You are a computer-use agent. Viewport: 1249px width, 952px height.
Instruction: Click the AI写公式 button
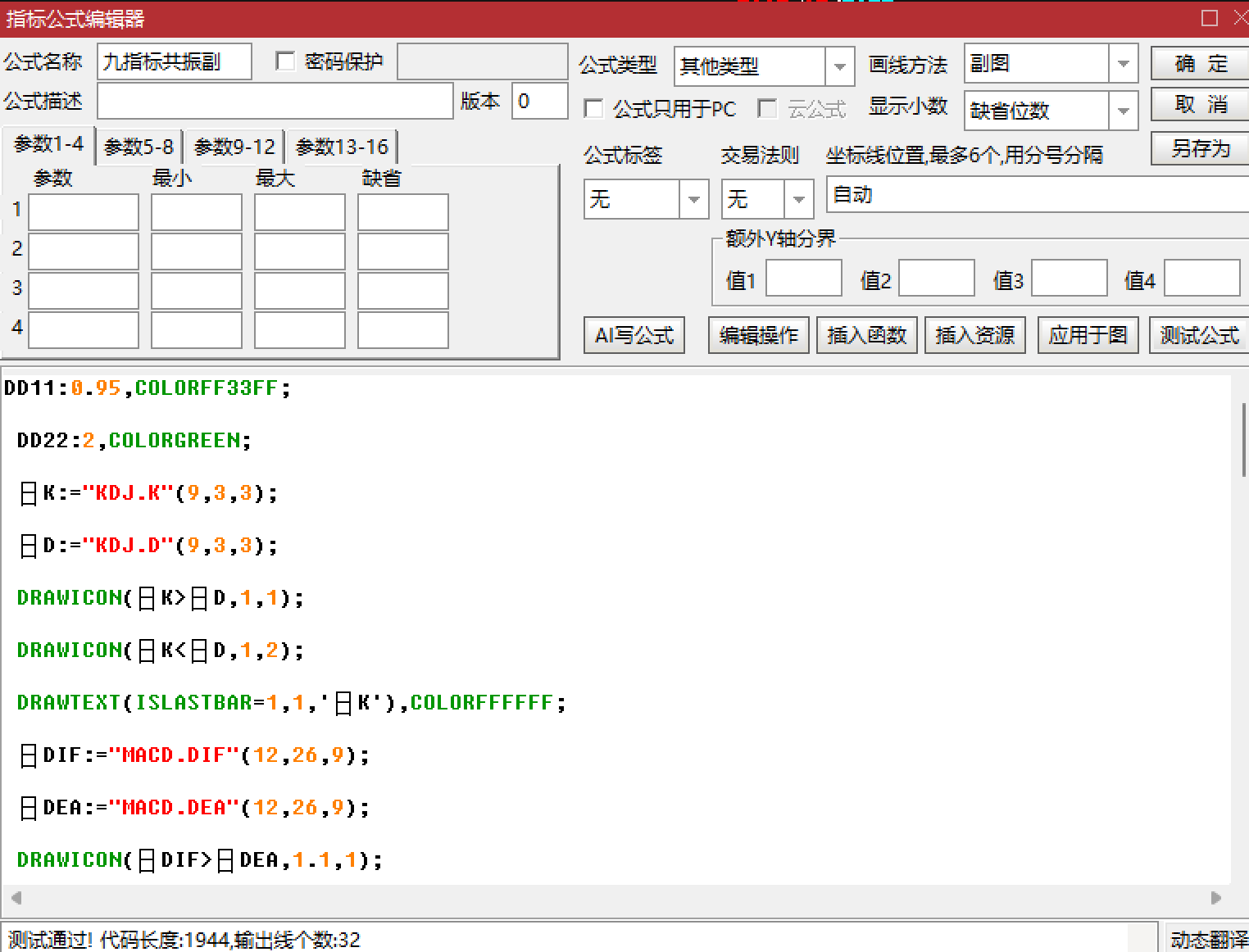click(x=634, y=336)
